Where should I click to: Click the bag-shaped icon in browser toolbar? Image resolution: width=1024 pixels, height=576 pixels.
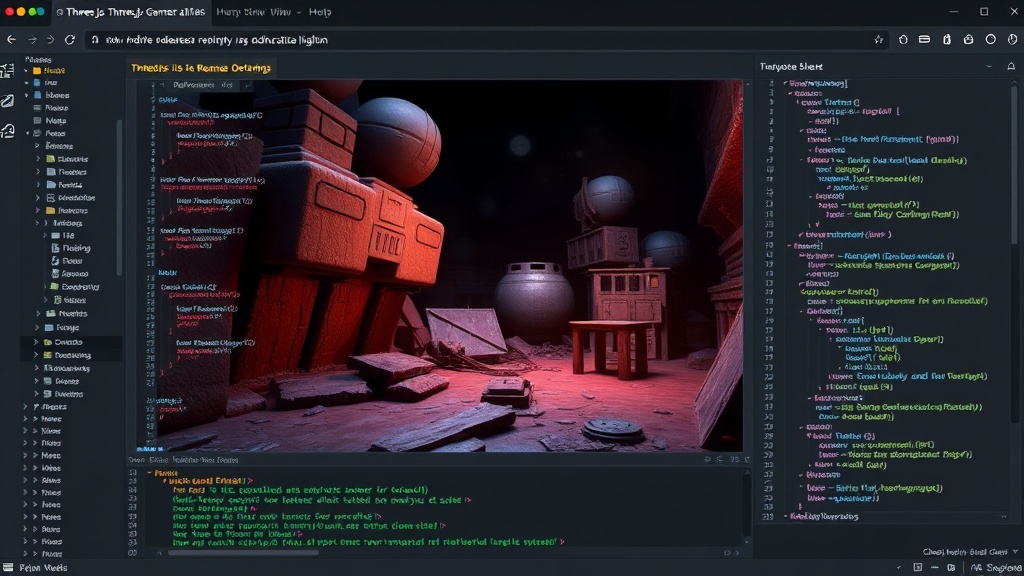(x=968, y=40)
